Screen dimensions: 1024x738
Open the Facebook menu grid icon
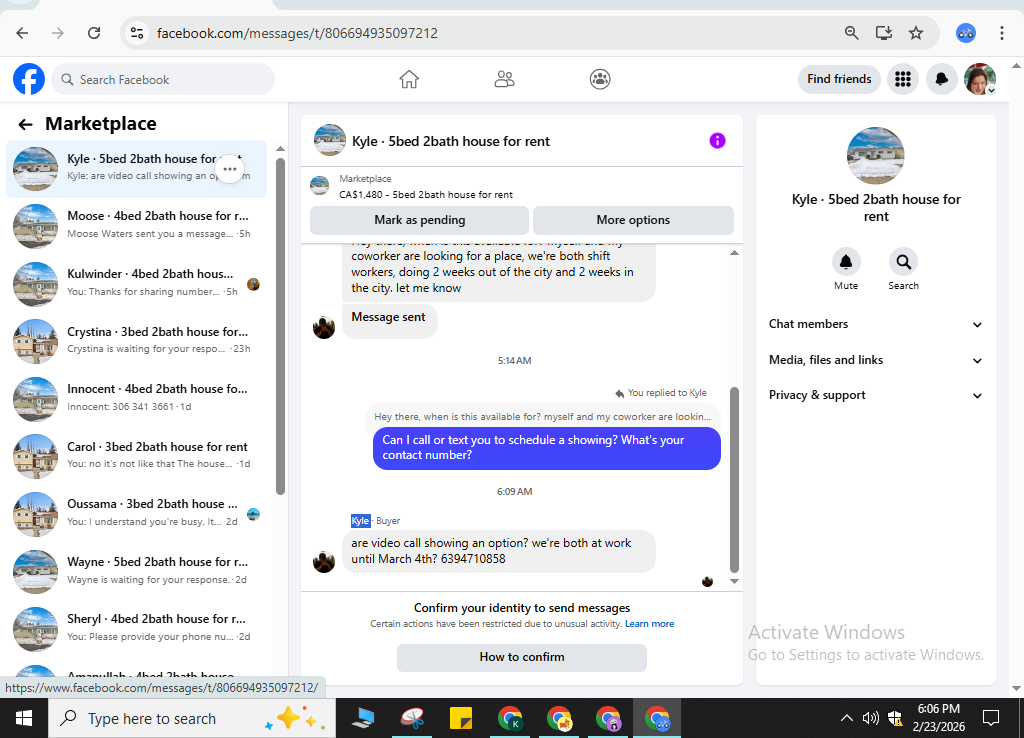[x=903, y=79]
